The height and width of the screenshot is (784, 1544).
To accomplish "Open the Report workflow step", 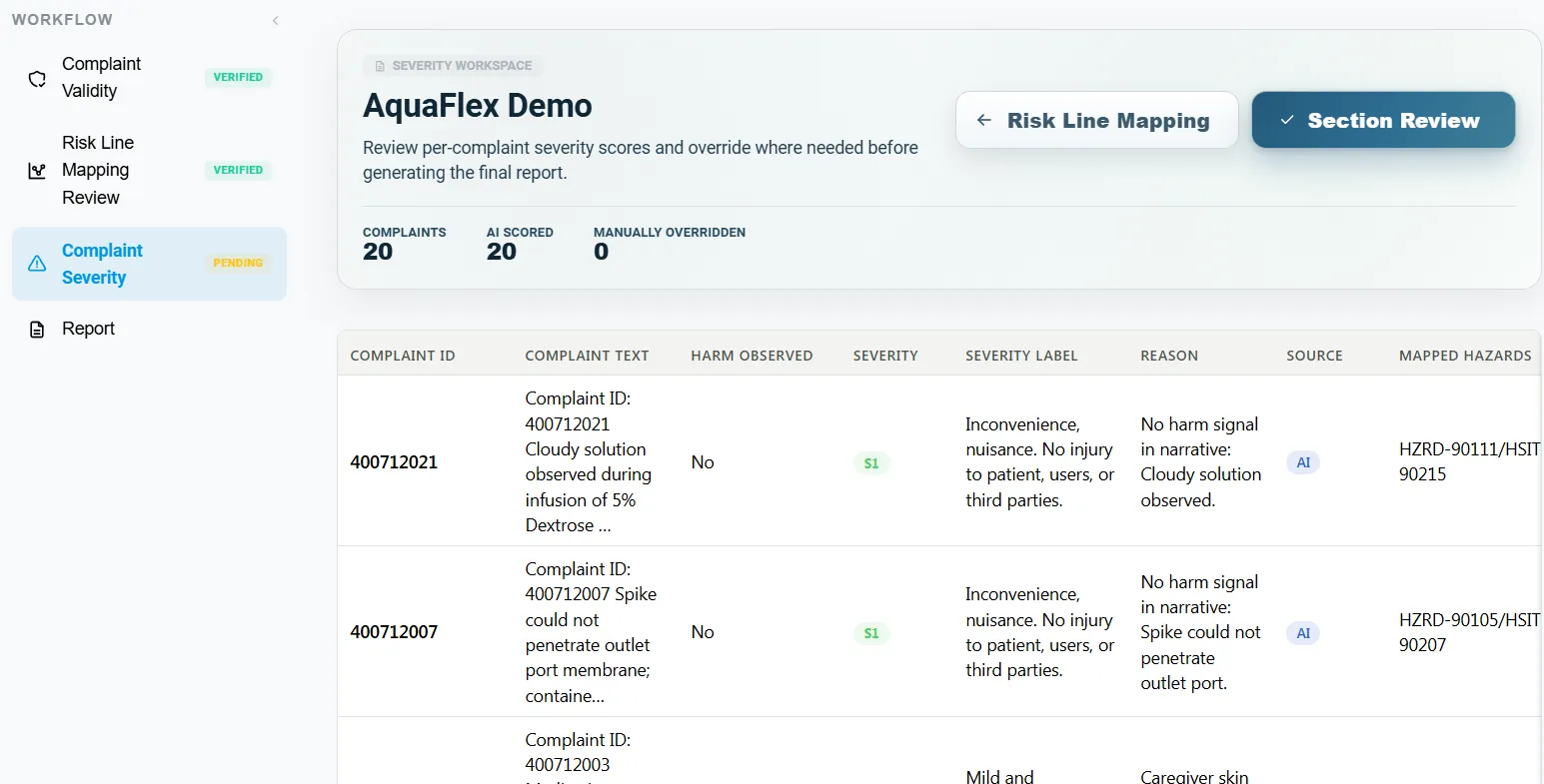I will coord(149,330).
